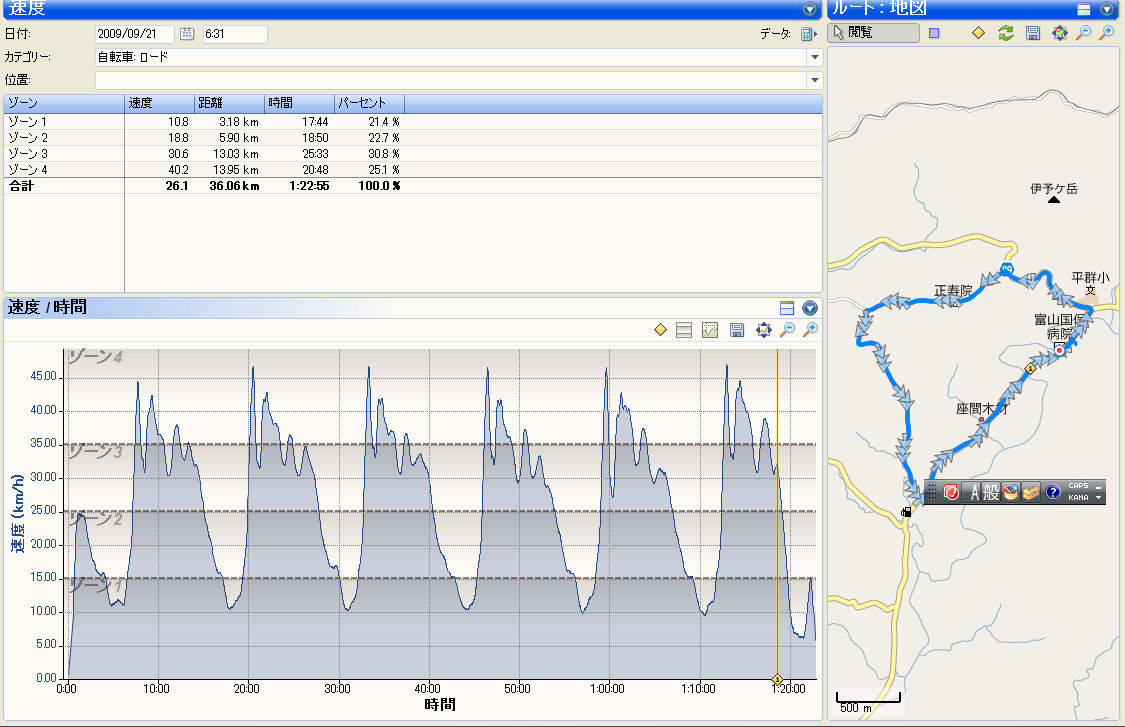Screen dimensions: 1125x727
Task: Toggle chart fill style icon
Action: [710, 329]
